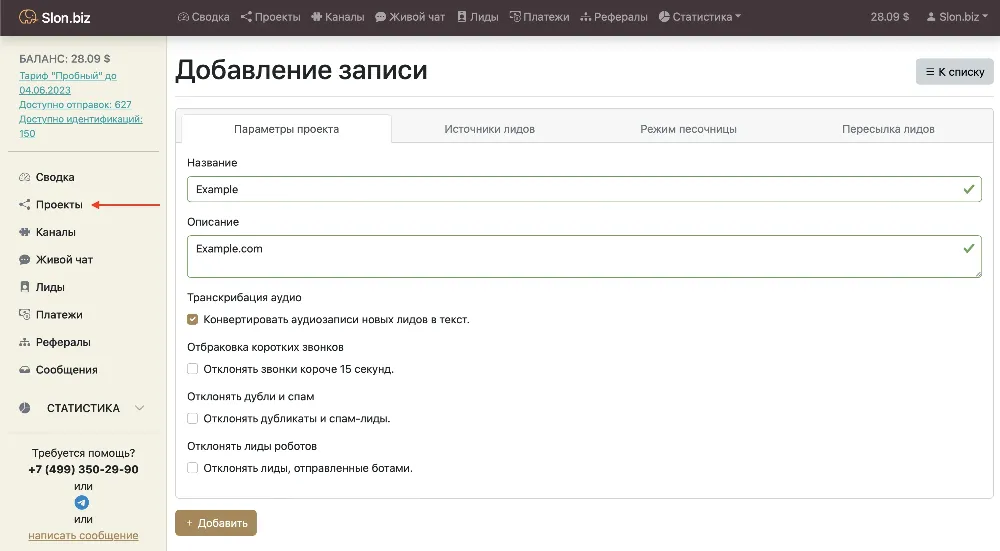Image resolution: width=1000 pixels, height=551 pixels.
Task: Go to Проекты in sidebar
Action: pos(59,205)
